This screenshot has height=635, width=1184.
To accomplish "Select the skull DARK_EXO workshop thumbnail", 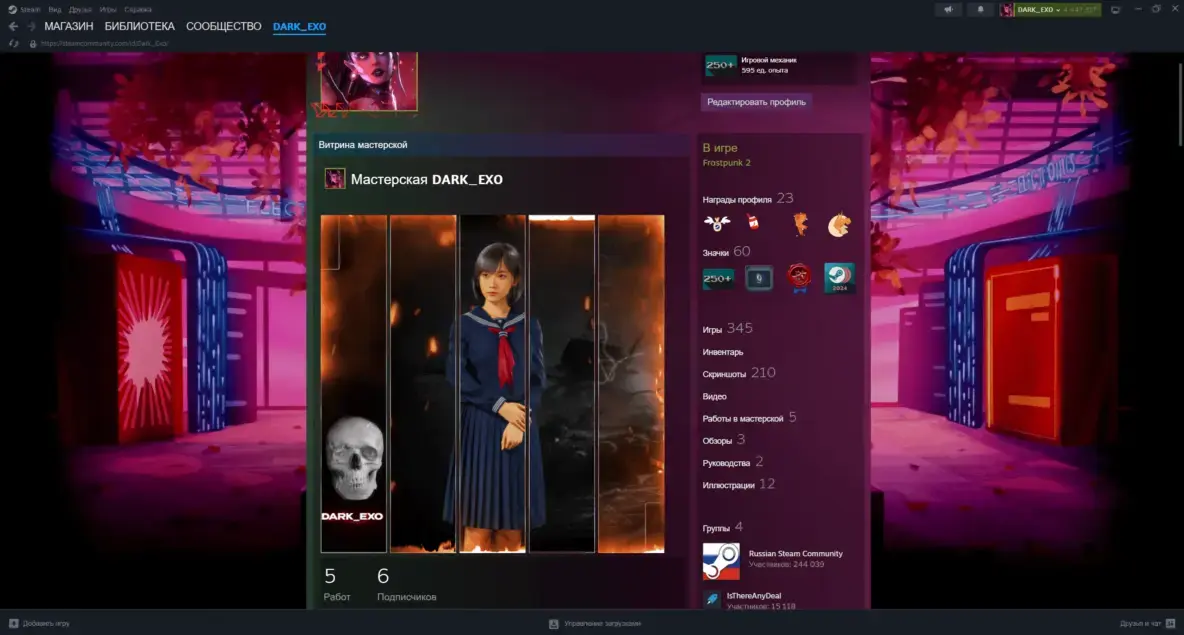I will pyautogui.click(x=353, y=383).
